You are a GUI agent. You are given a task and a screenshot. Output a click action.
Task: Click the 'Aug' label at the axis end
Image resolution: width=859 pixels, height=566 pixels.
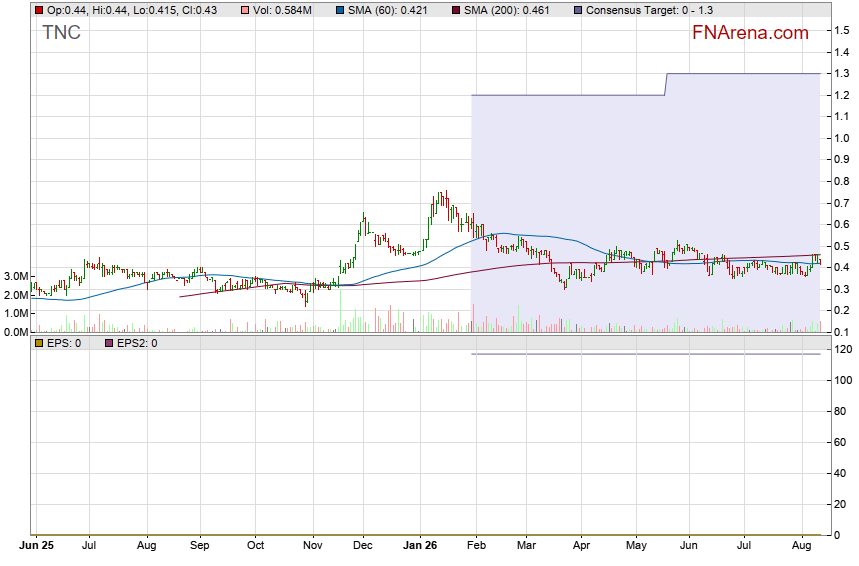click(x=801, y=546)
